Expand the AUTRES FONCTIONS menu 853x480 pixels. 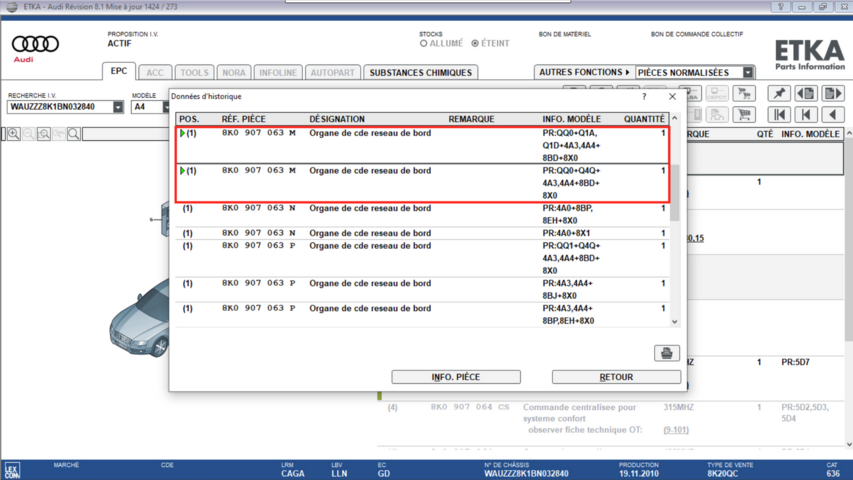coord(584,72)
